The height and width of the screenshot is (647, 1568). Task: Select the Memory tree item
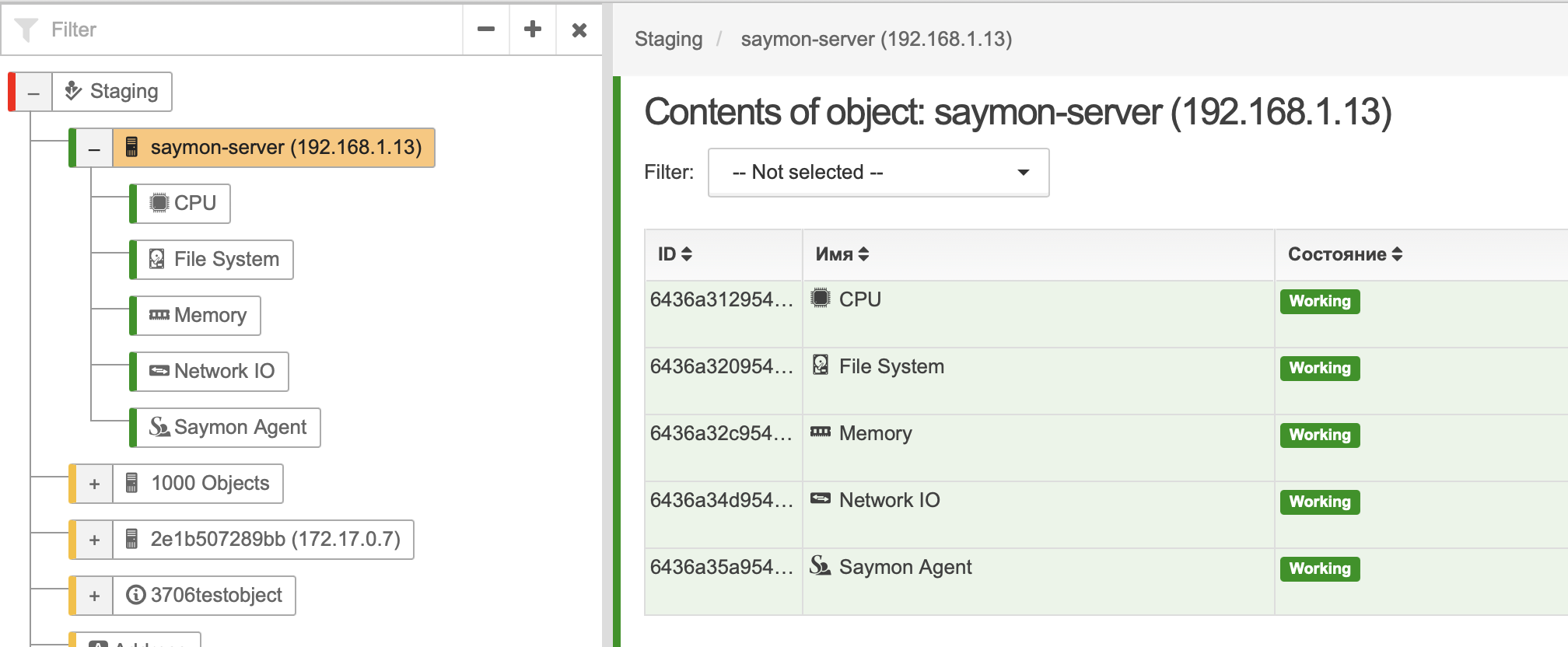pos(198,315)
